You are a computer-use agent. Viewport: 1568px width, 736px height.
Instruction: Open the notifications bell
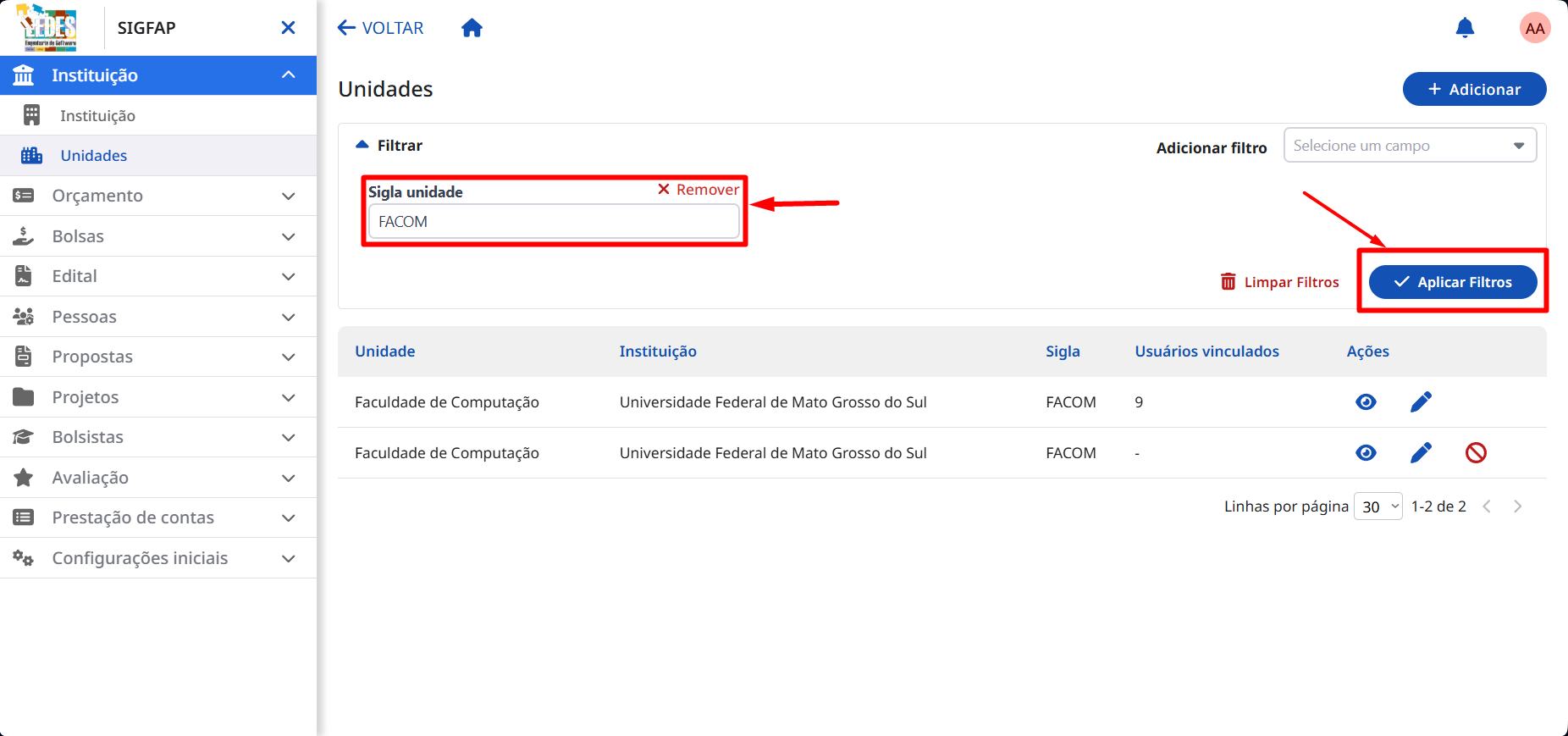coord(1465,28)
